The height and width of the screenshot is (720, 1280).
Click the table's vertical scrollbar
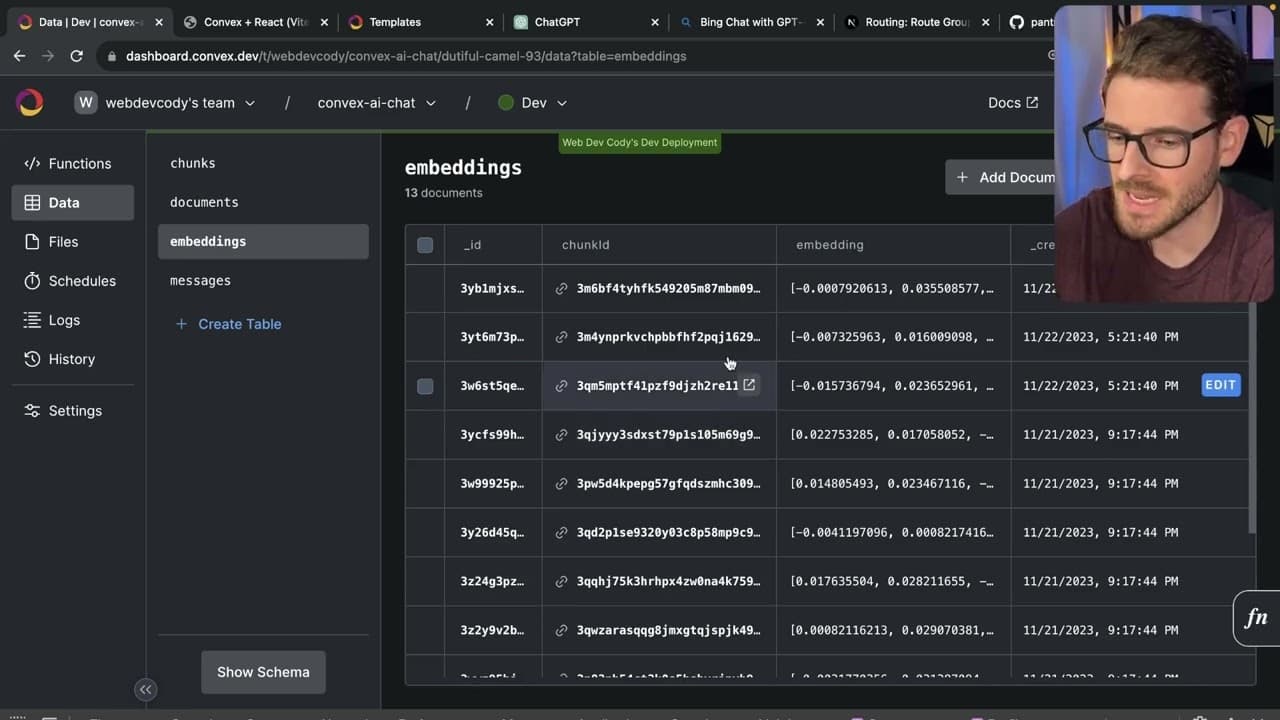(1251, 416)
